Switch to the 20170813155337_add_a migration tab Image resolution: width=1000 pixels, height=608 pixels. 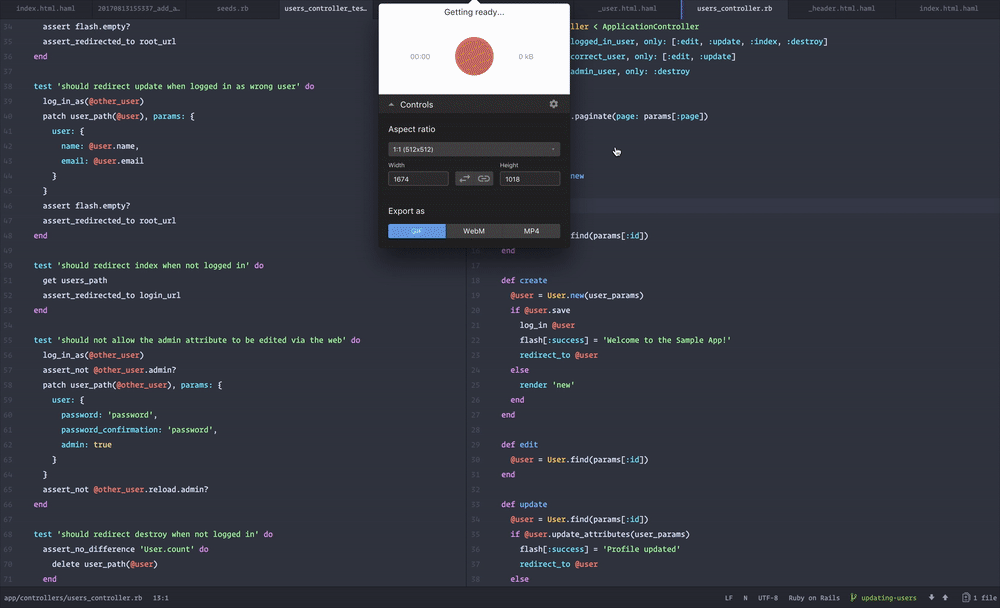pos(138,8)
